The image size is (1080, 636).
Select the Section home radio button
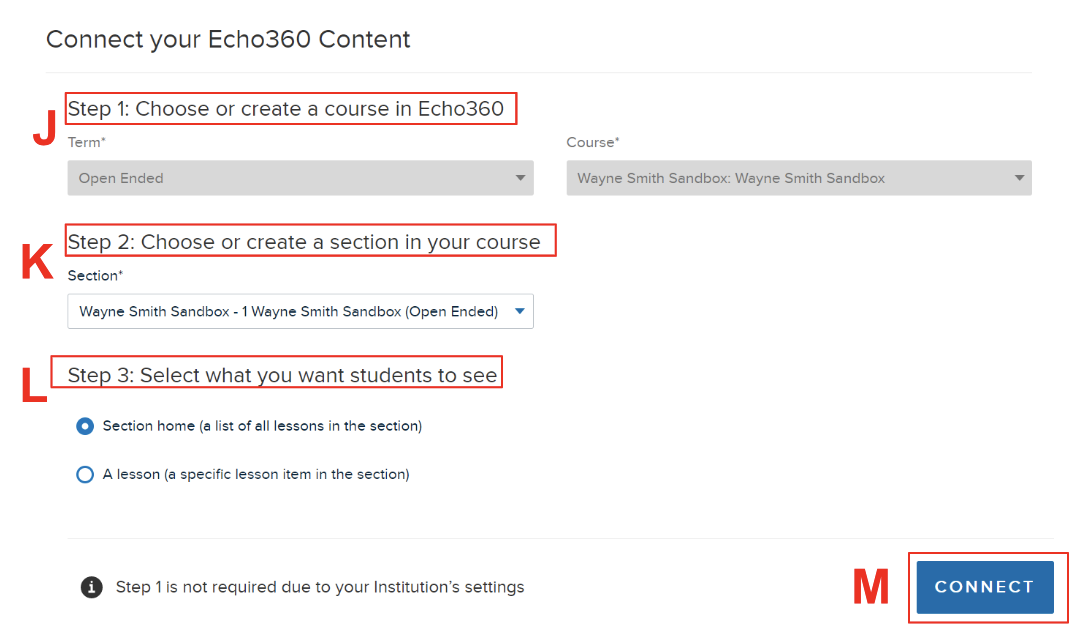pyautogui.click(x=85, y=427)
